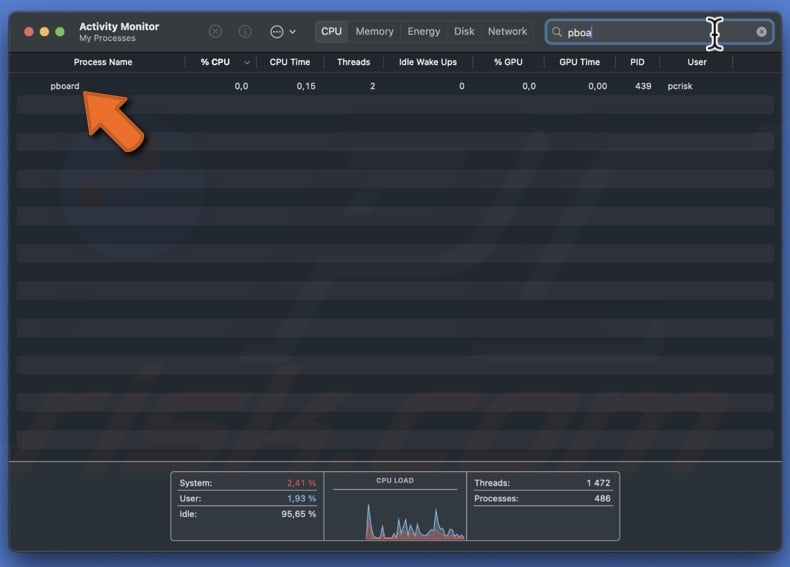Click inside the pboa search field
The image size is (790, 567).
click(x=659, y=32)
